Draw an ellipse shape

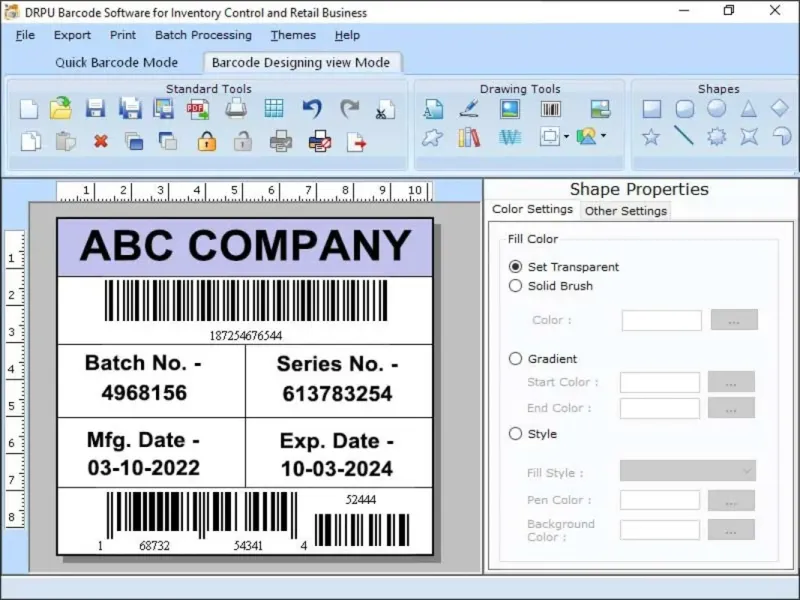tap(716, 108)
